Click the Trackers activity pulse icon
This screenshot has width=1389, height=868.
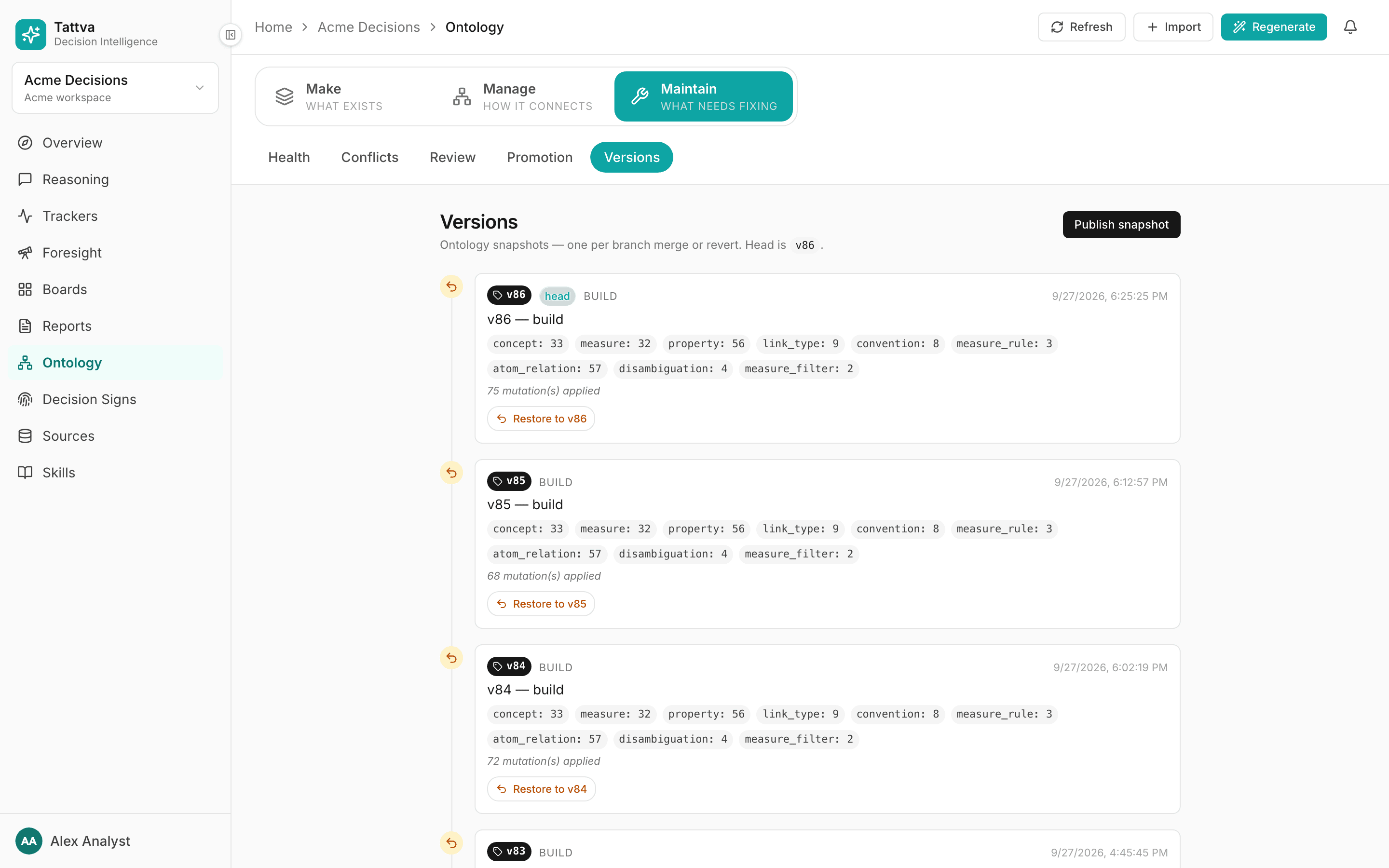25,216
